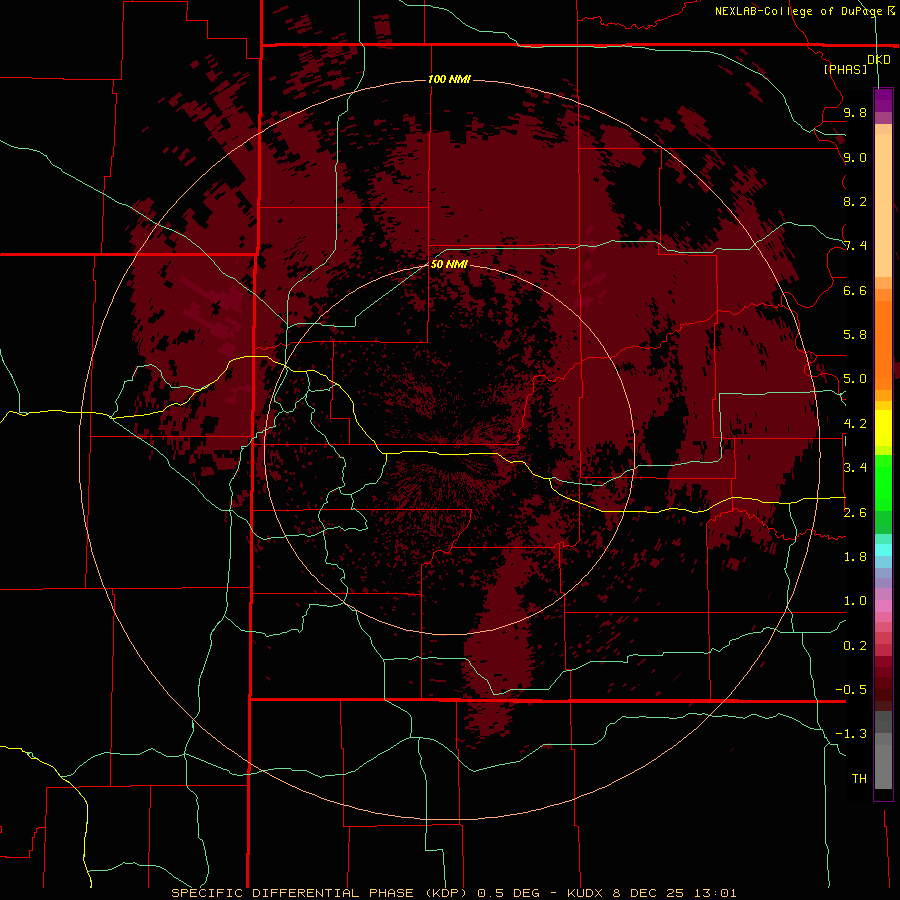Click the 3.4 color scale value

point(855,468)
